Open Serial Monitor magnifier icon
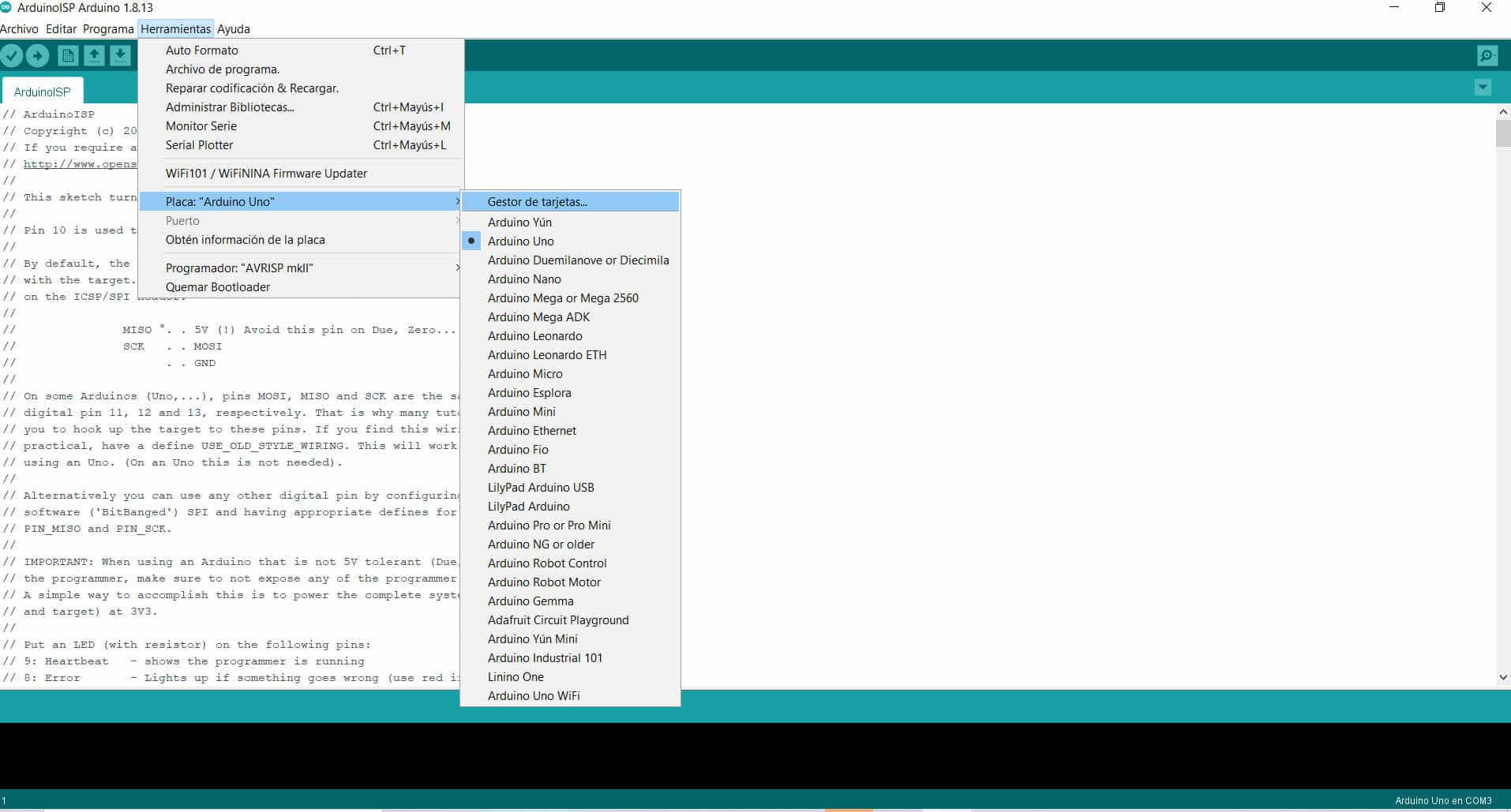The image size is (1511, 812). click(1487, 55)
